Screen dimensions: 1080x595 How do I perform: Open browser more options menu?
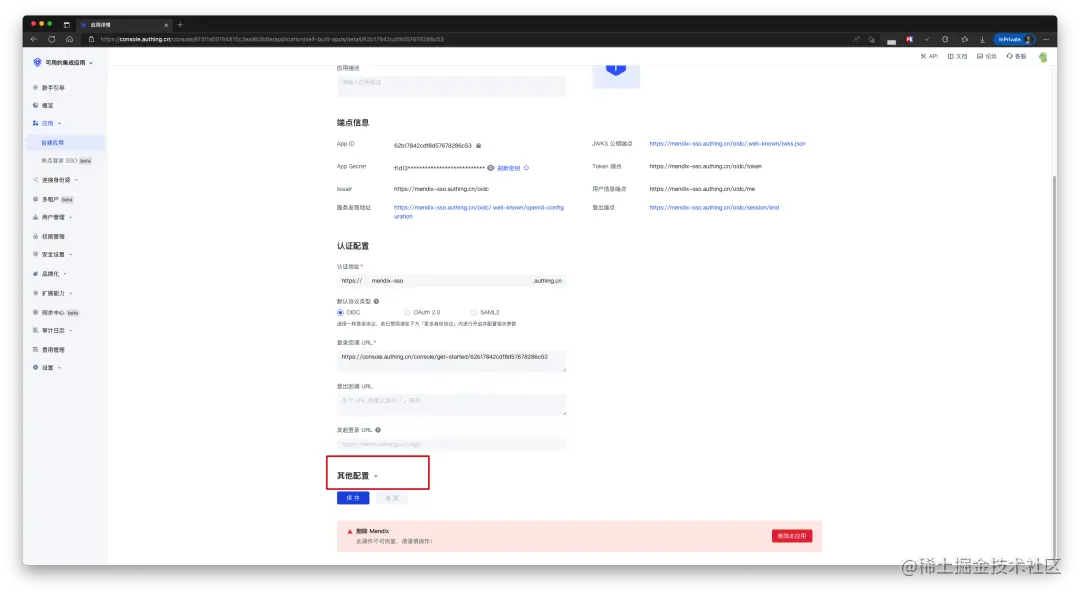1046,39
